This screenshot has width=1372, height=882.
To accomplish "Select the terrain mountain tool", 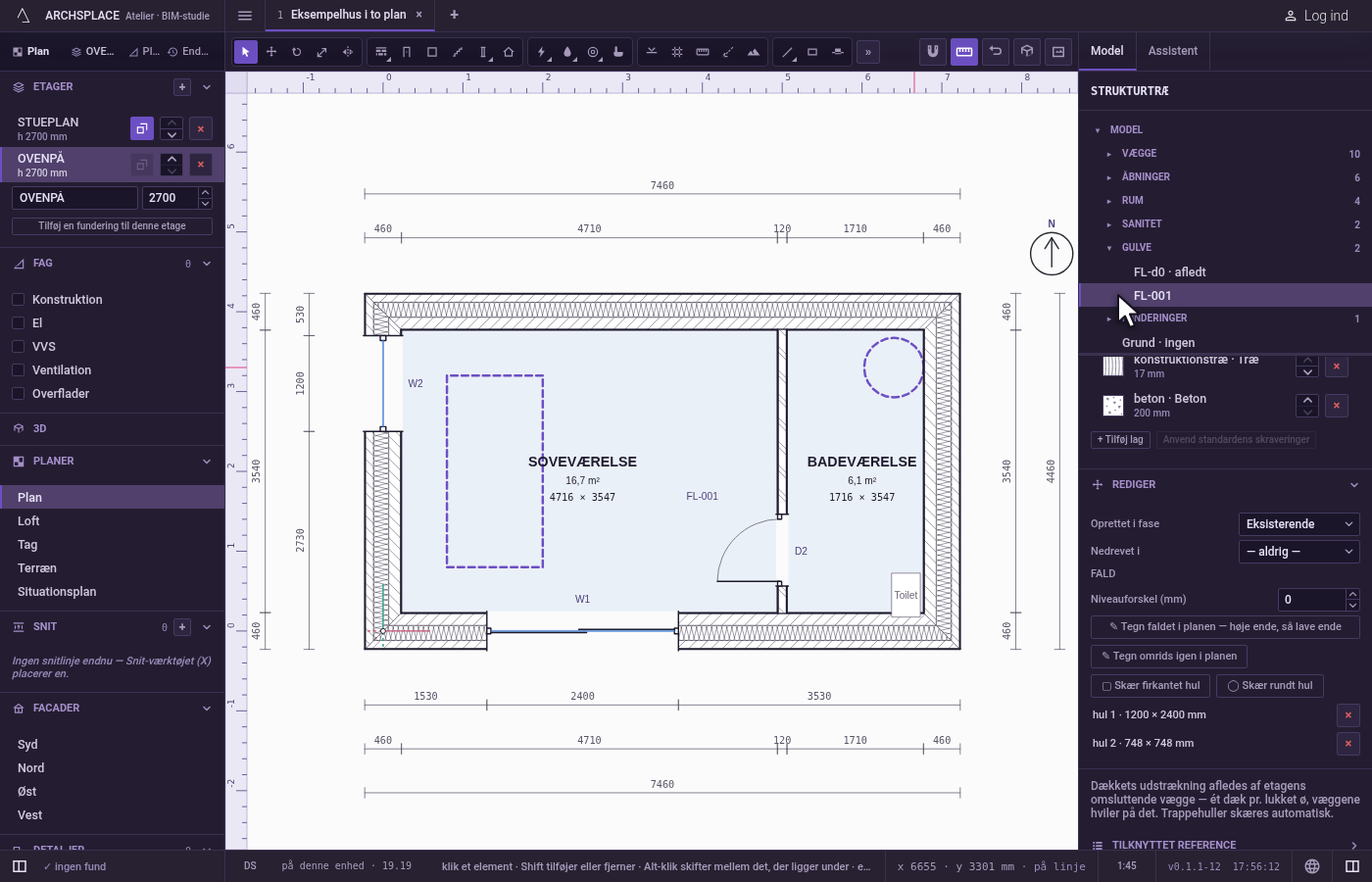I will coord(754,52).
